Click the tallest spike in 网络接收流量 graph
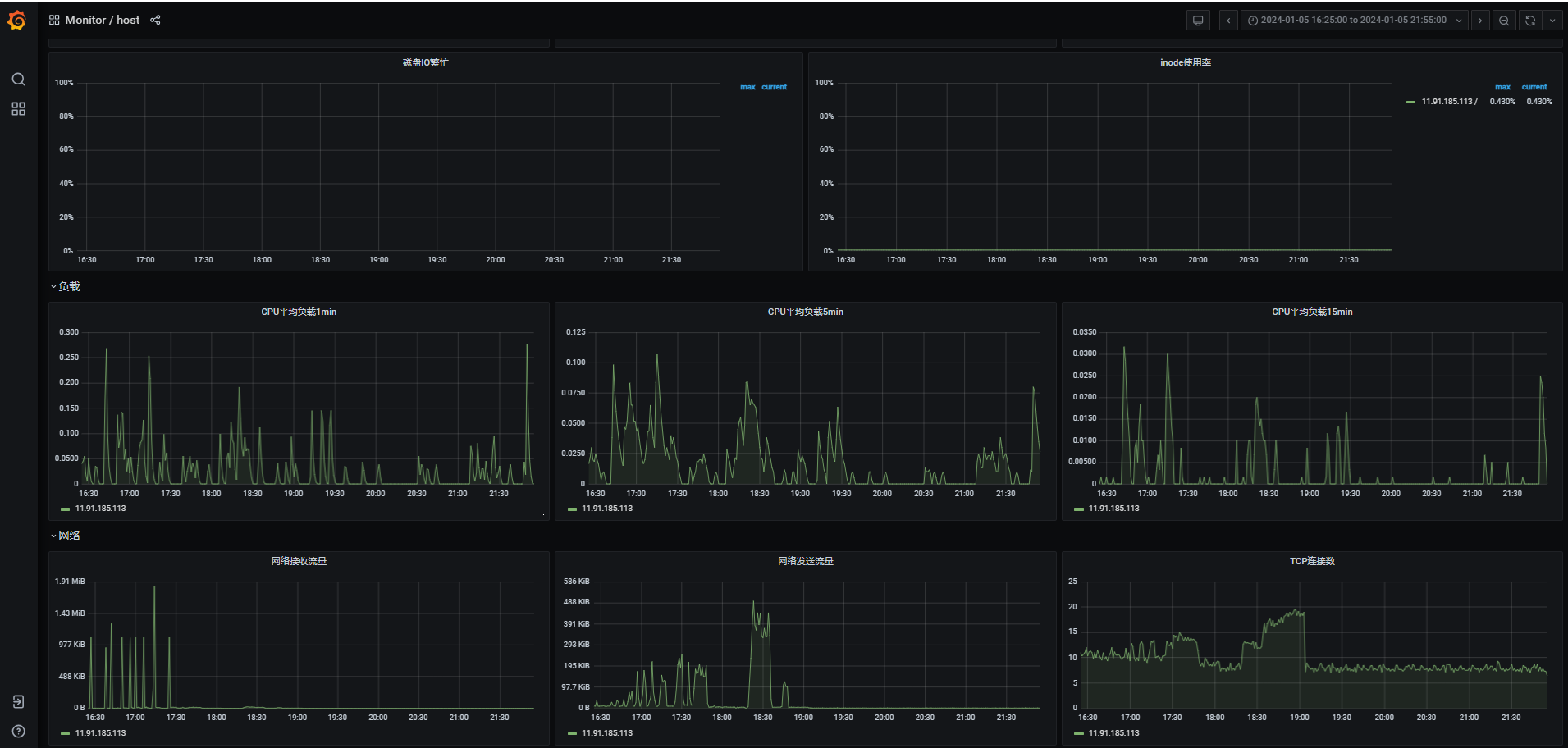The width and height of the screenshot is (1568, 748). click(154, 587)
